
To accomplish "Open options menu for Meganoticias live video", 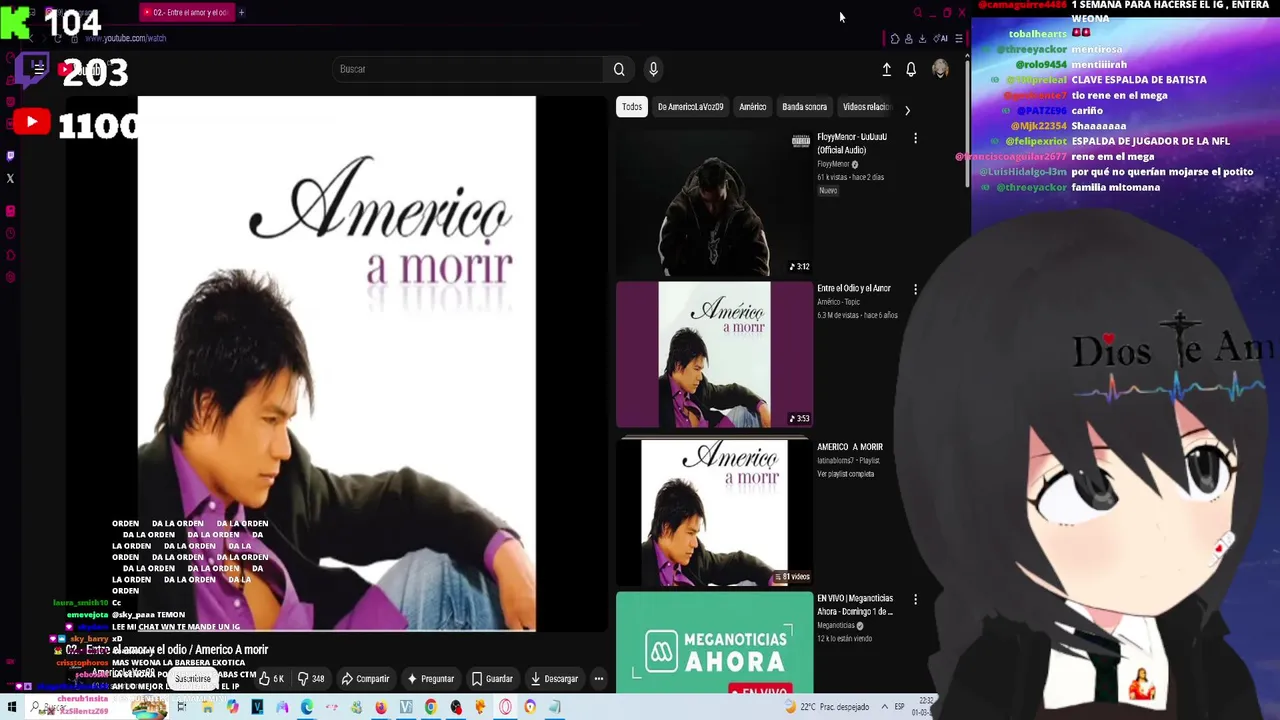I will click(x=915, y=599).
